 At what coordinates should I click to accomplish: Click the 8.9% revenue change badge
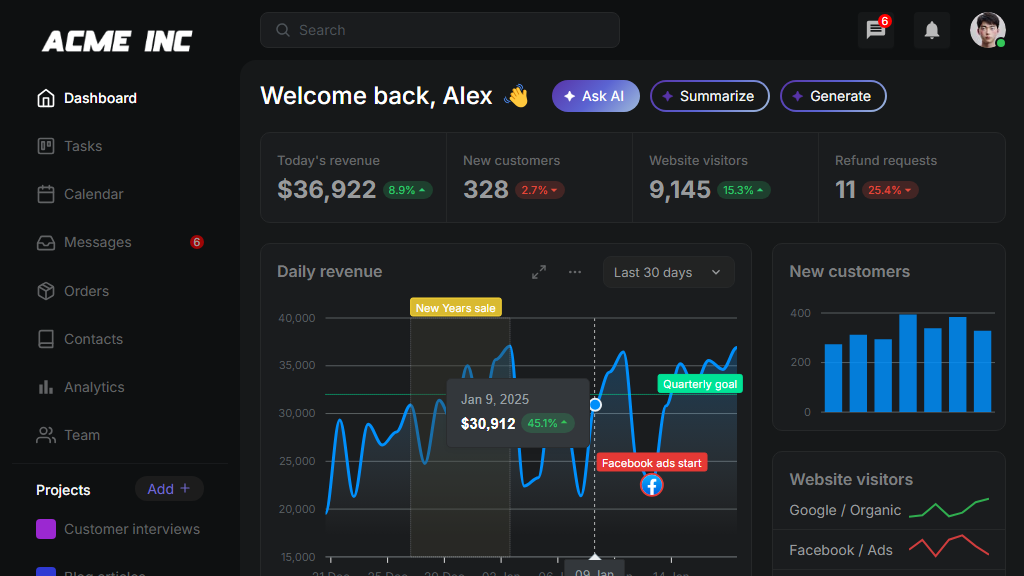coord(408,190)
